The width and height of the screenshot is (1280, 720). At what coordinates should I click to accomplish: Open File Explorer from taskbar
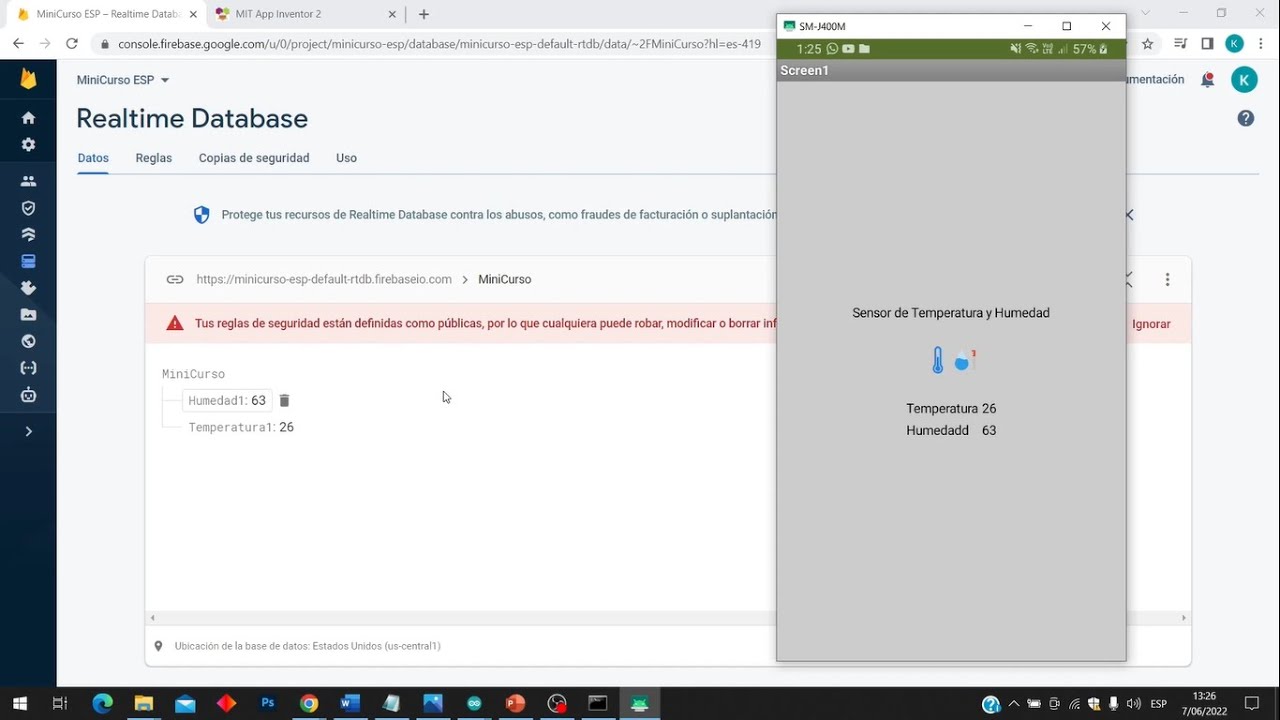point(144,704)
